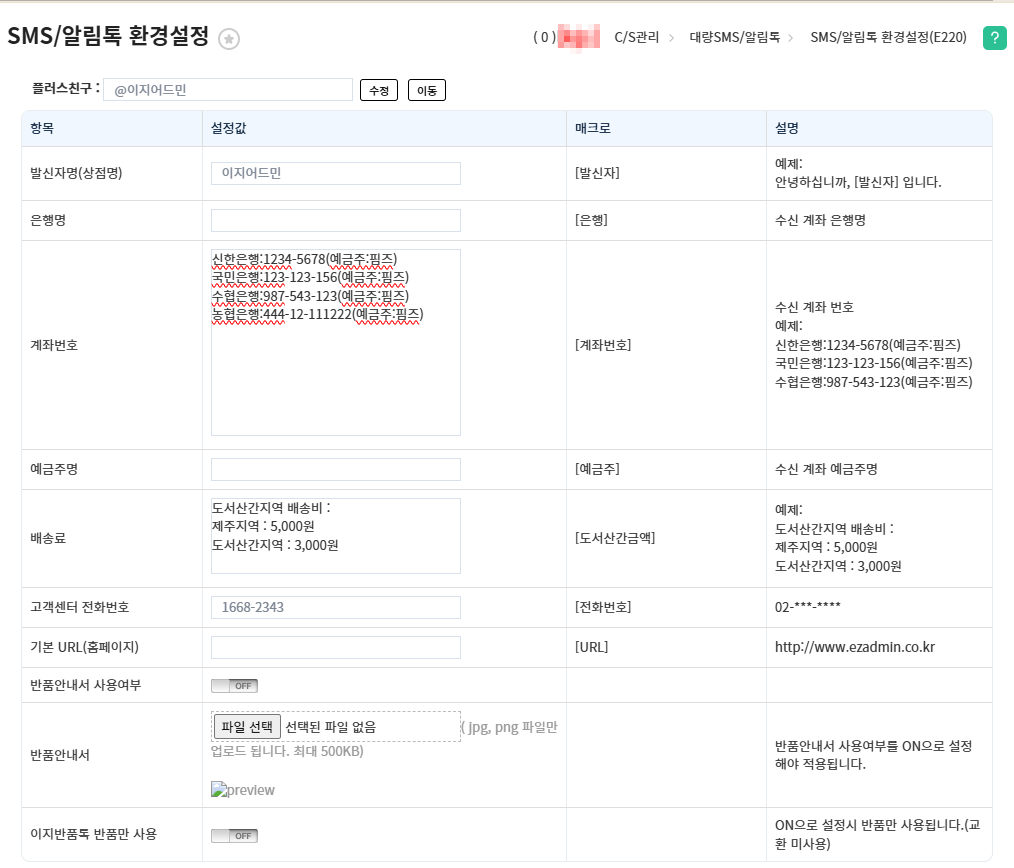The image size is (1014, 868).
Task: Focus the 플러스친구 input field
Action: 228,90
